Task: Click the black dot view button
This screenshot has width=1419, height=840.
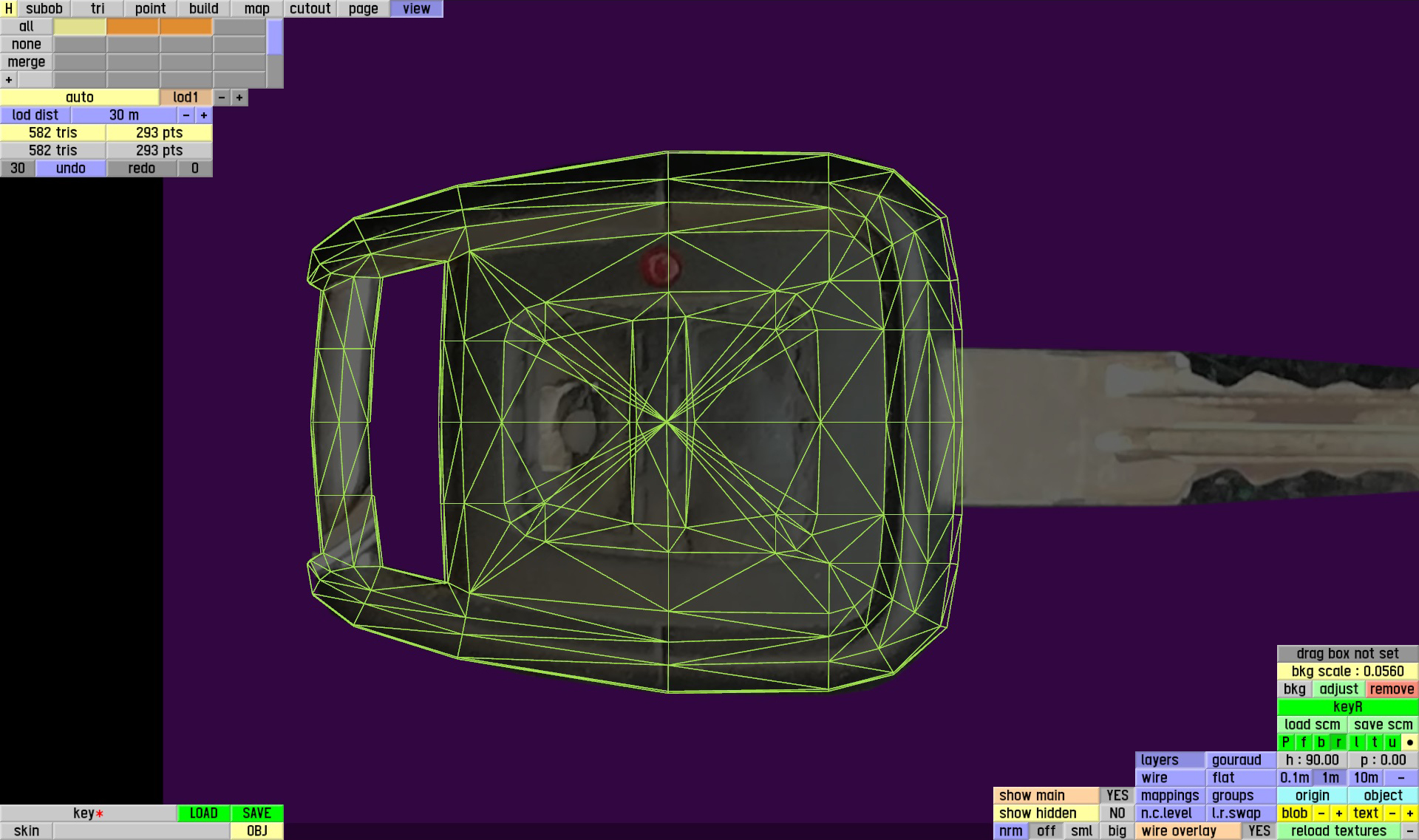Action: coord(1409,742)
